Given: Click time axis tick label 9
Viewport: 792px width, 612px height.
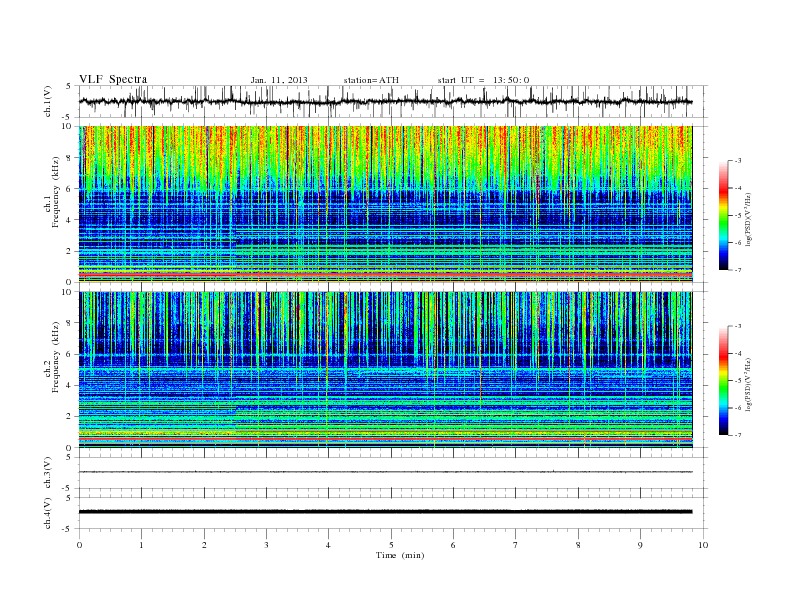Looking at the screenshot, I should click(x=640, y=545).
